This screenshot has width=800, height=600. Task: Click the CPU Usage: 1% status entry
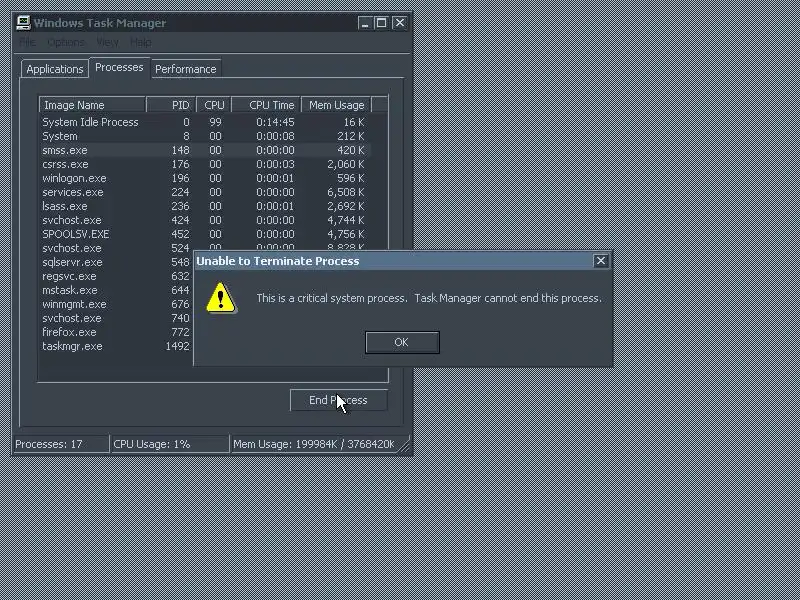point(169,444)
